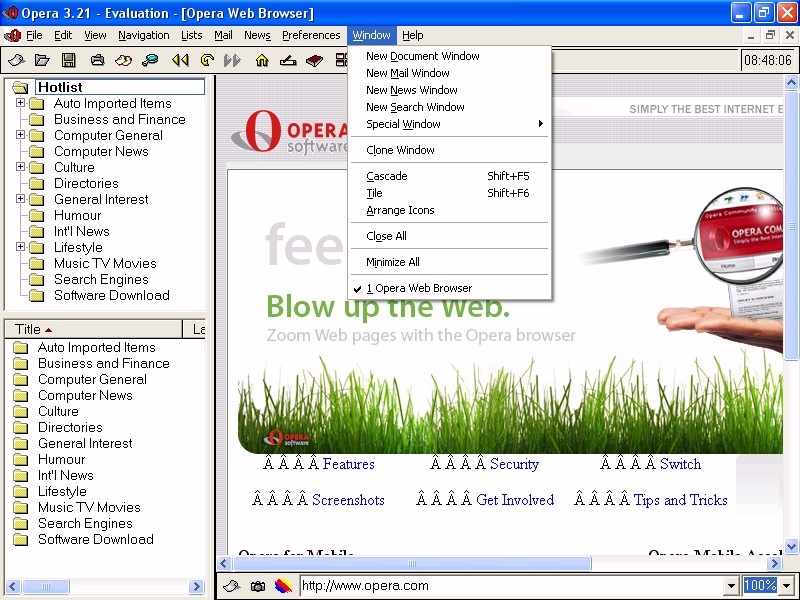Click the New document toolbar icon
Screen dimensions: 800x600
coord(16,60)
